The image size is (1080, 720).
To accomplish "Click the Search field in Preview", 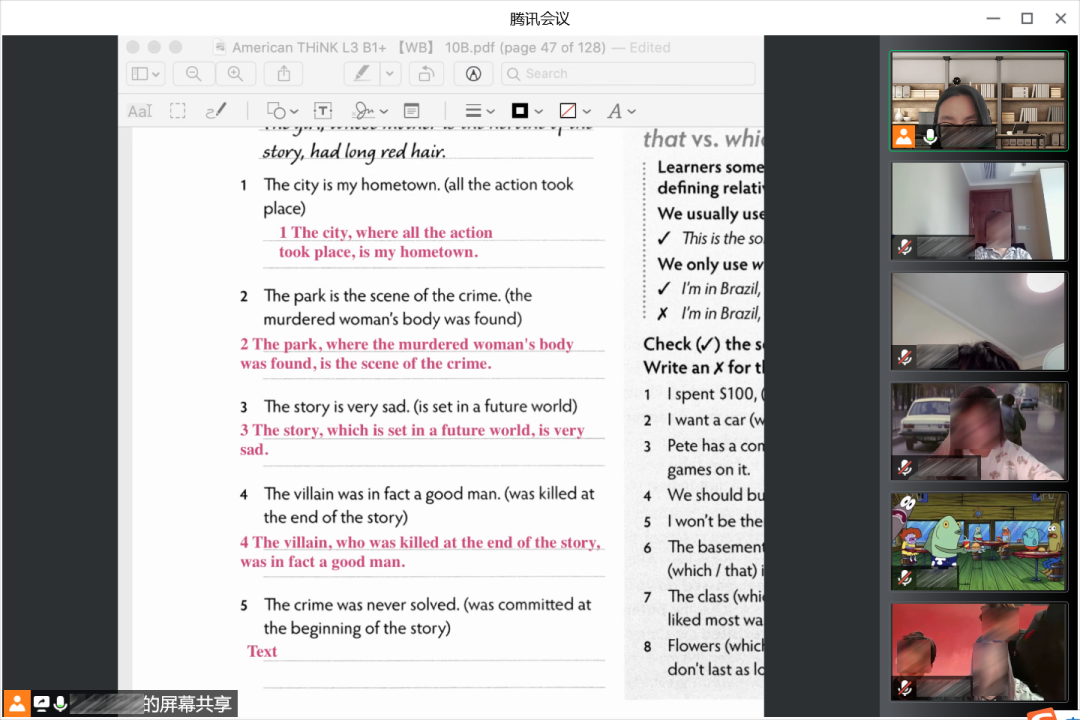I will coord(628,74).
